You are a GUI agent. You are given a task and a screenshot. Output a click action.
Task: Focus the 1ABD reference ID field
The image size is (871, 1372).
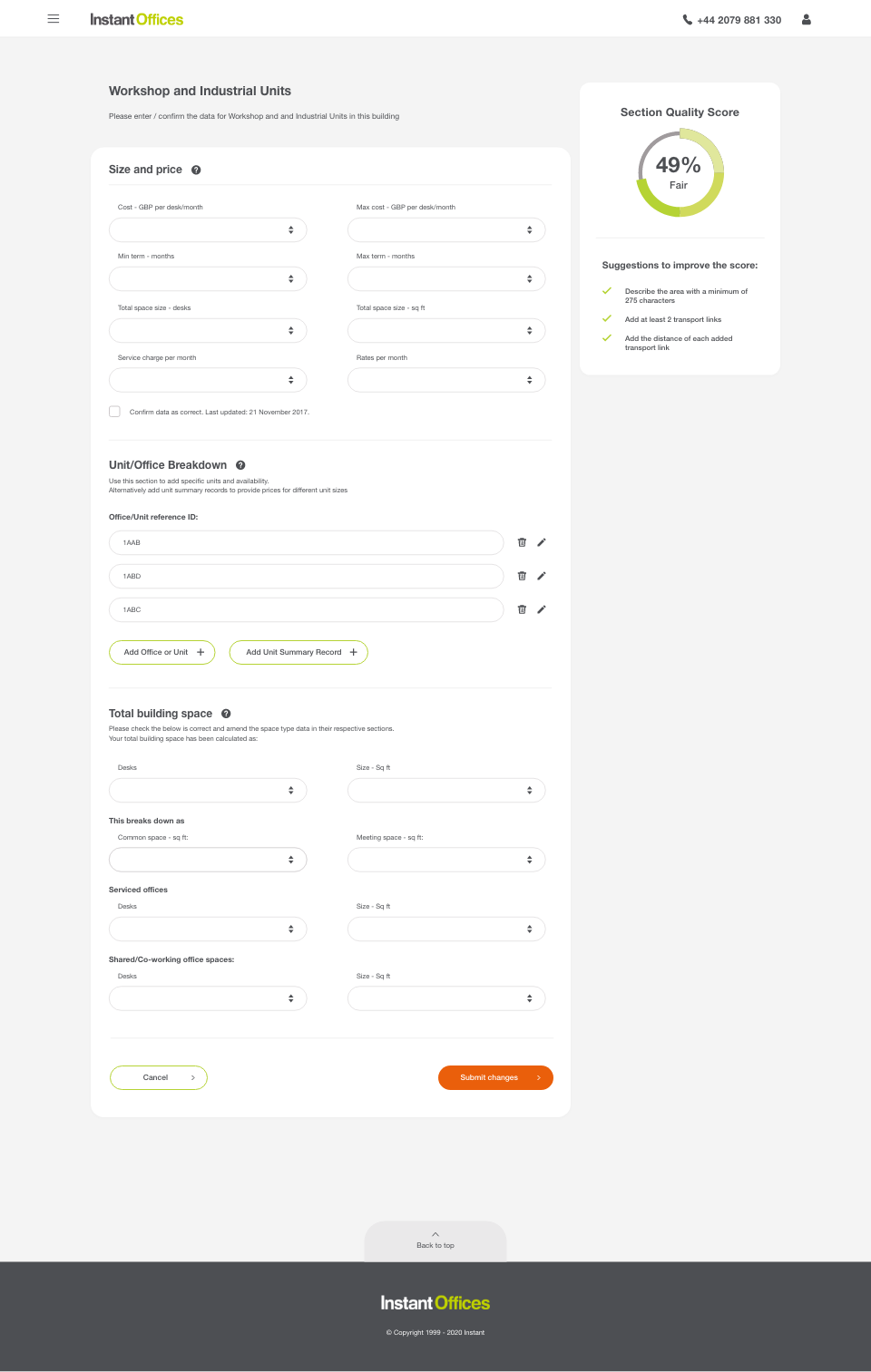pos(307,576)
